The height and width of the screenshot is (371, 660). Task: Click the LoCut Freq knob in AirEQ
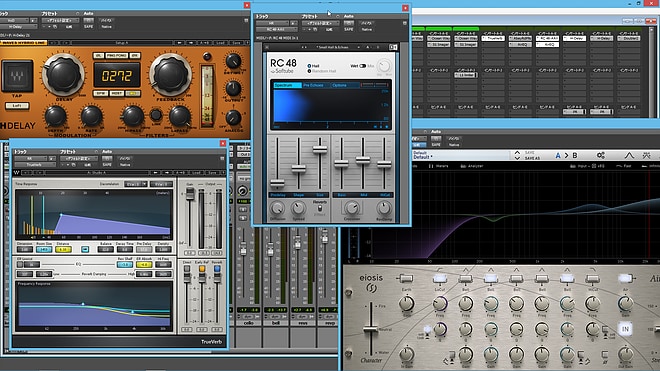440,303
